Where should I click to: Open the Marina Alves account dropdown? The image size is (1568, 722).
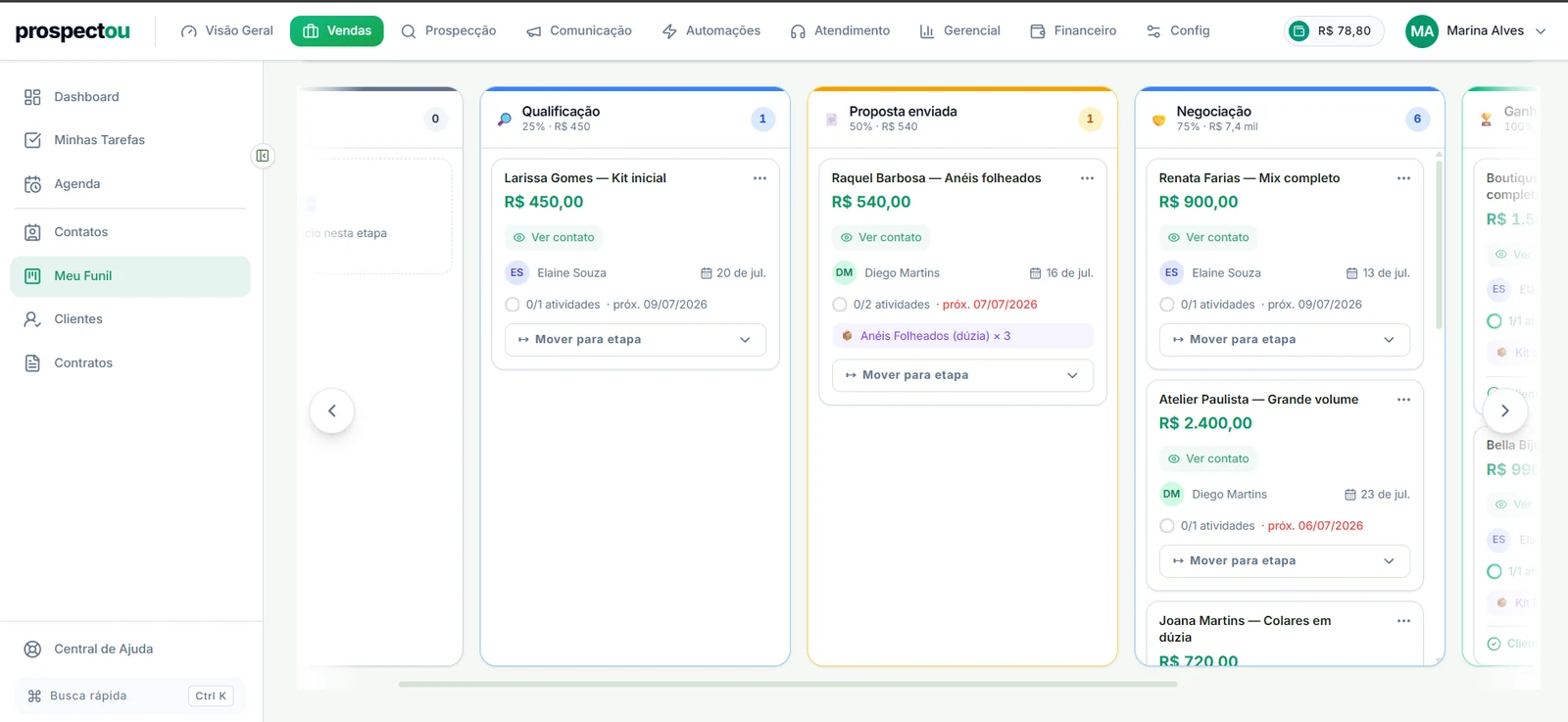pos(1476,31)
